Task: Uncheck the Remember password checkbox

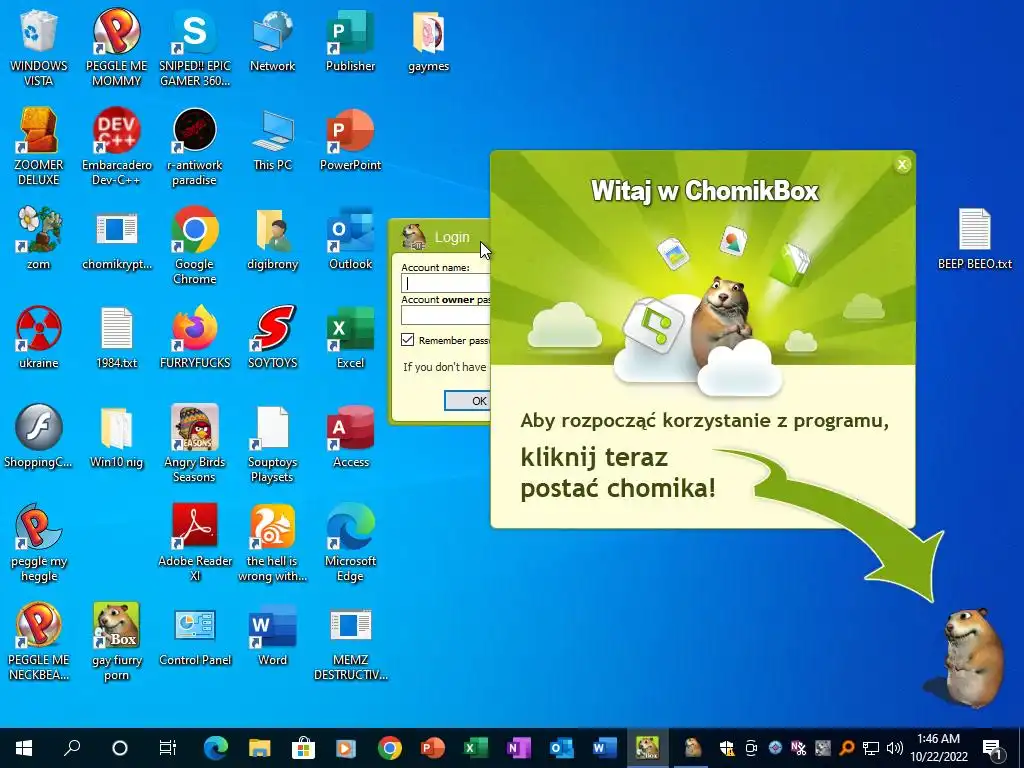Action: click(x=408, y=340)
